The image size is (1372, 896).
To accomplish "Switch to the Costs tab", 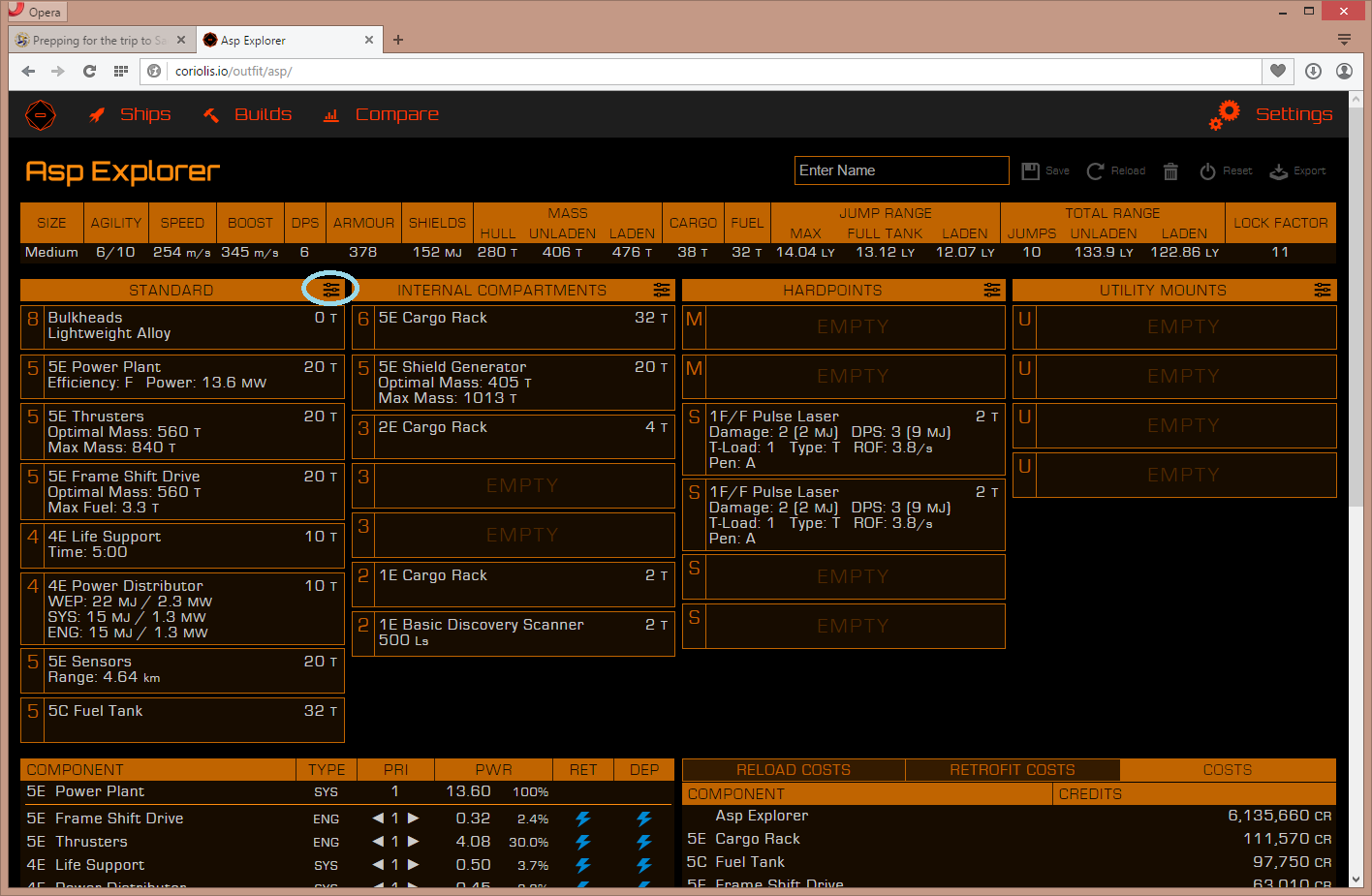I will tap(1228, 770).
